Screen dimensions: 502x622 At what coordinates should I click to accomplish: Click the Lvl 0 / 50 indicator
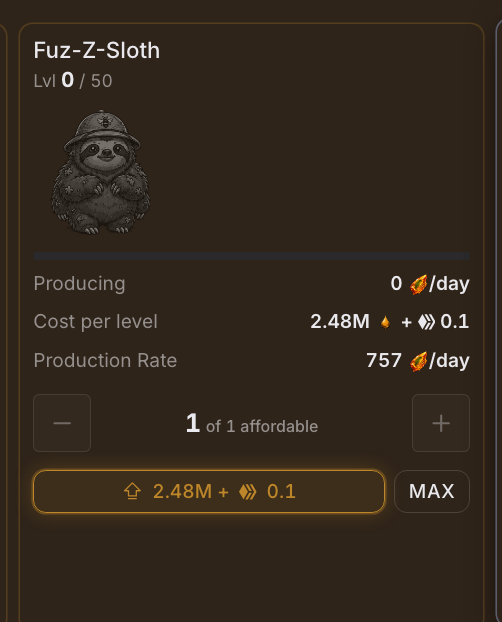pos(73,81)
